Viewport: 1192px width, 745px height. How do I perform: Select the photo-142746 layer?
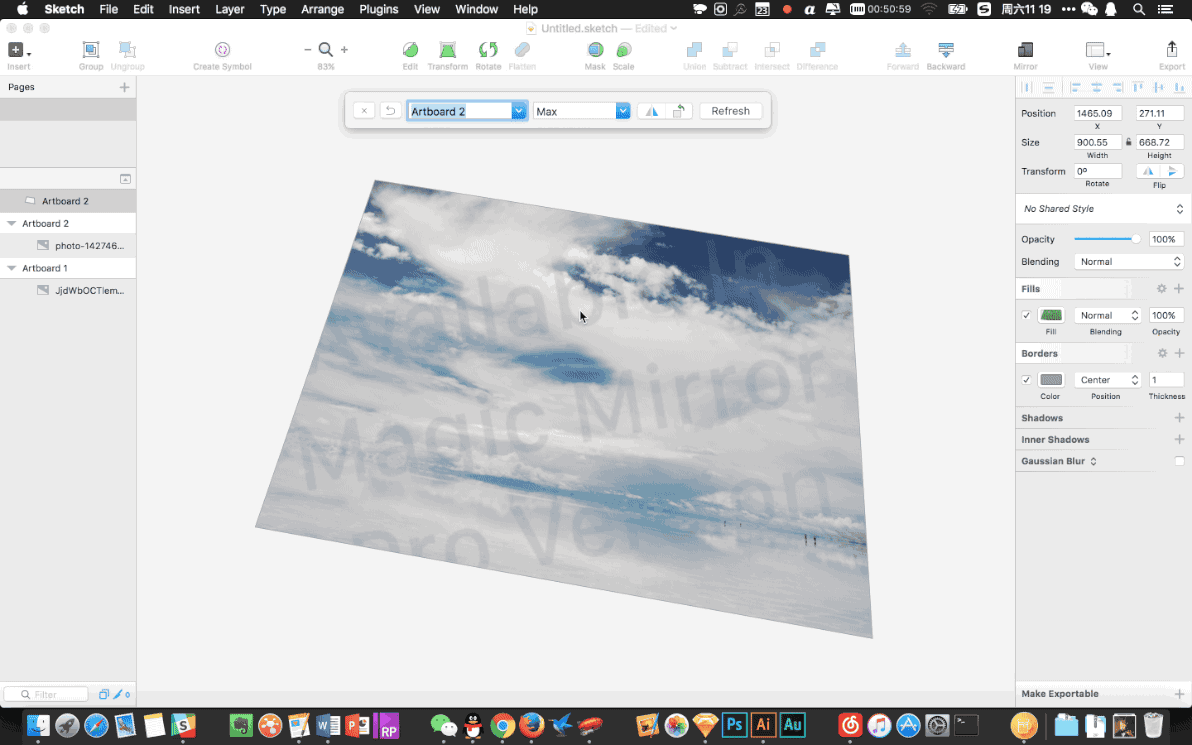tap(68, 246)
